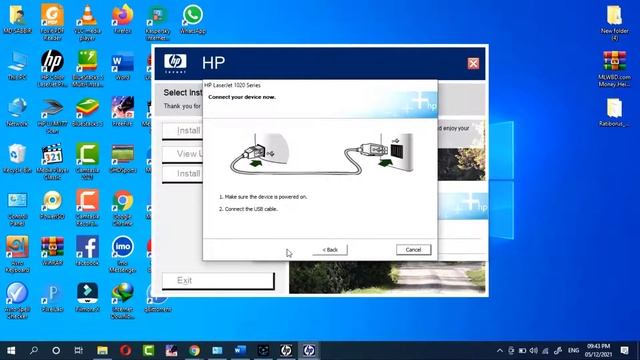This screenshot has width=640, height=360.
Task: Open the Facebook desktop icon
Action: [x=87, y=251]
